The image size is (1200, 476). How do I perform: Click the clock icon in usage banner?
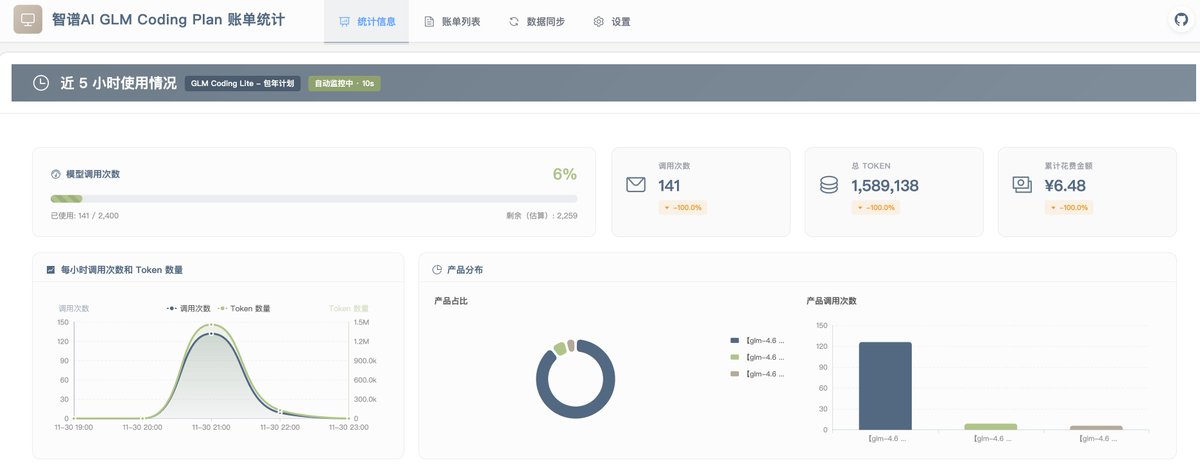pyautogui.click(x=41, y=83)
